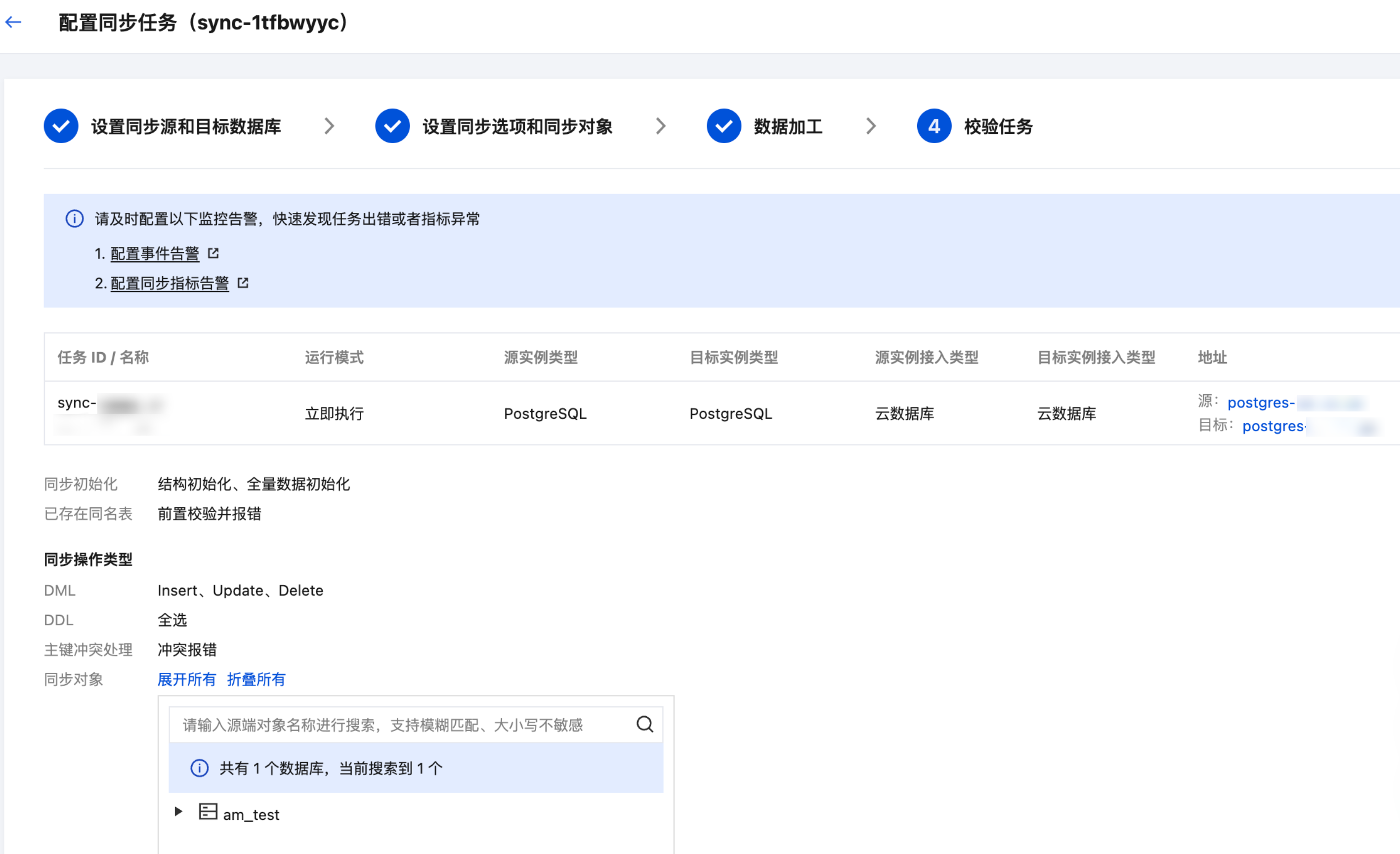The width and height of the screenshot is (1400, 854).
Task: Open 配置同步指标告警 link
Action: tap(170, 283)
